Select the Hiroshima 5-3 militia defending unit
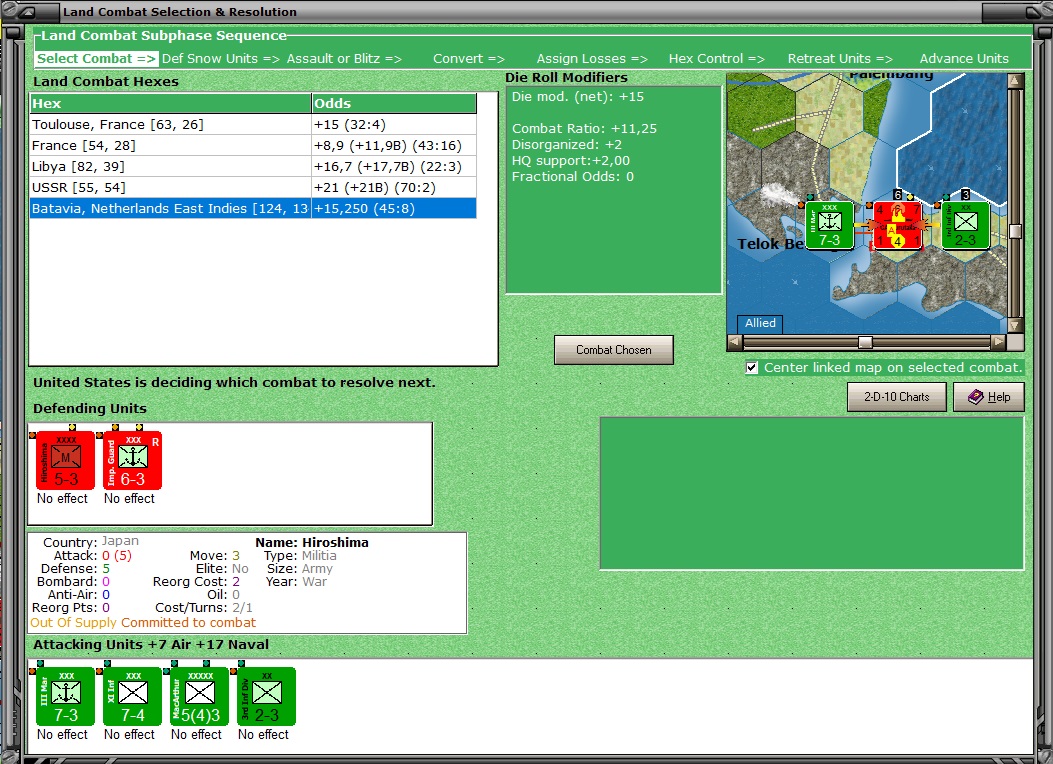 [65, 461]
